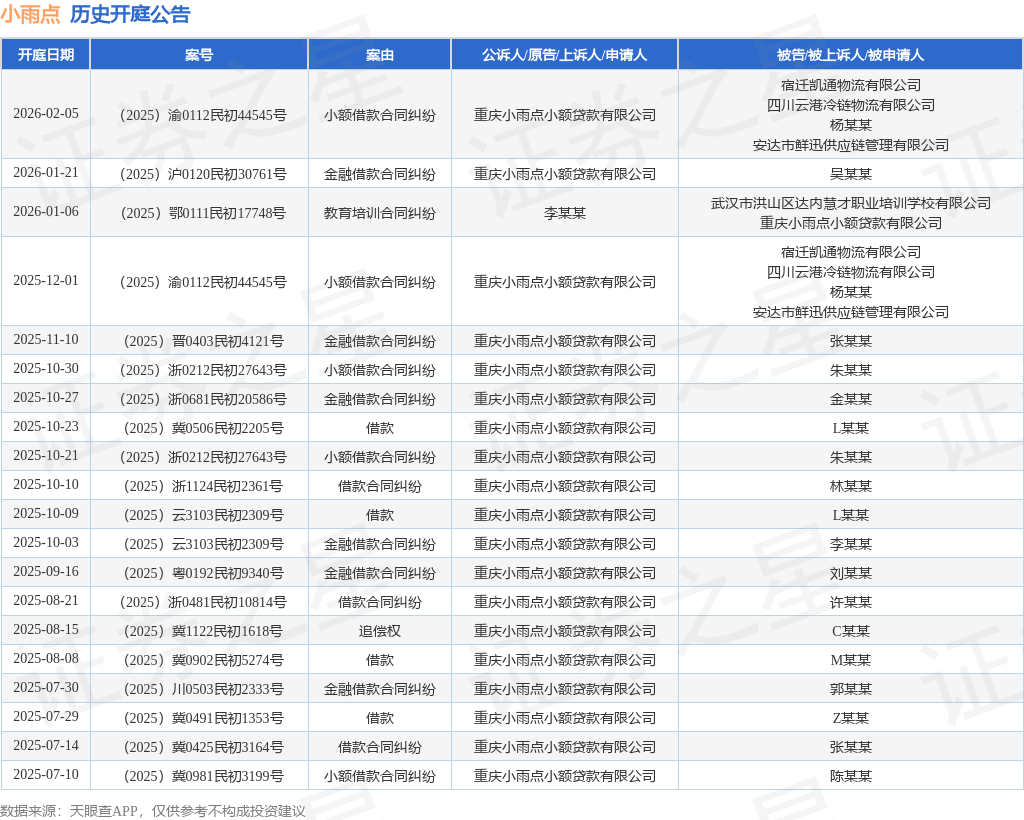Select date cell 2025-10-27
The height and width of the screenshot is (820, 1024).
tap(46, 398)
